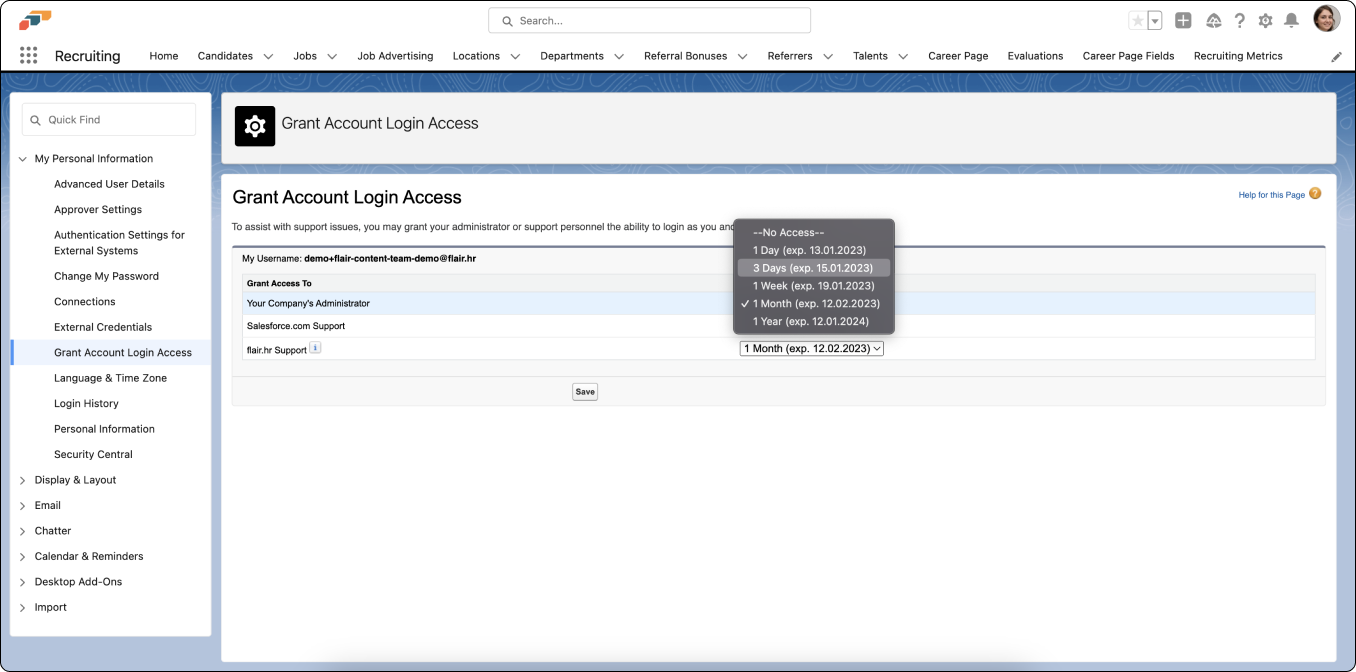Screen dimensions: 1356x672
Task: Click the Quick Find search field
Action: (x=109, y=120)
